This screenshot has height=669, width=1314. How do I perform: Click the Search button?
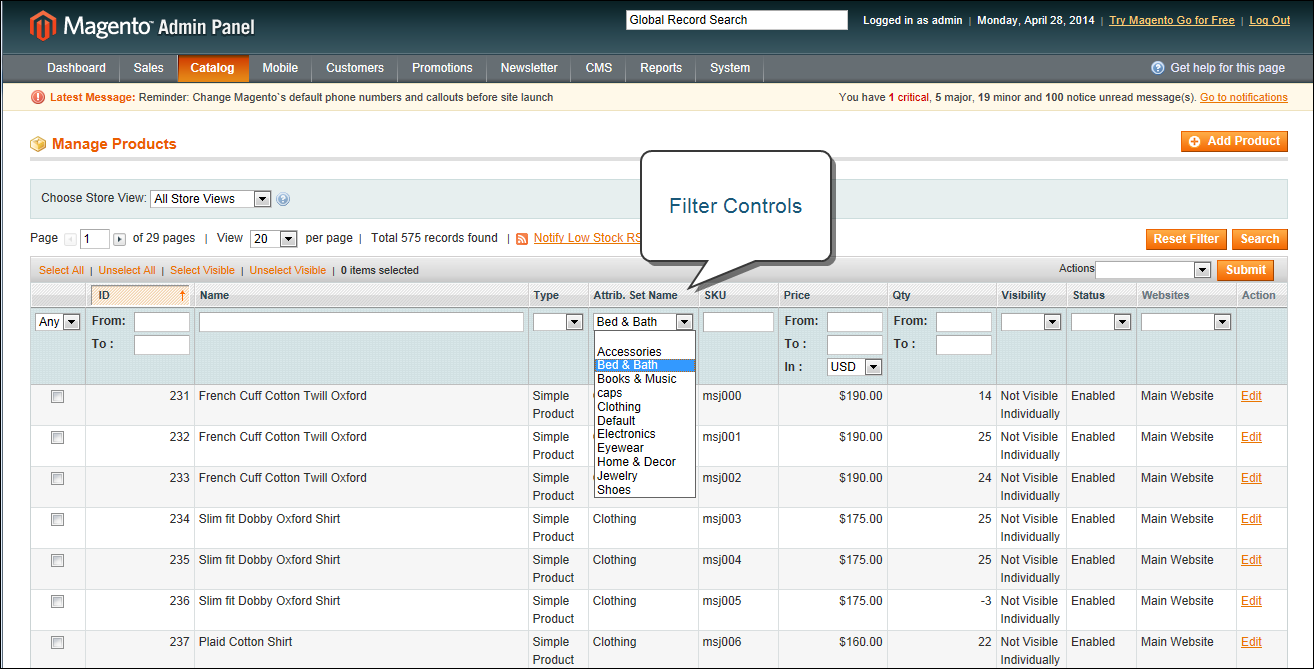point(1260,239)
